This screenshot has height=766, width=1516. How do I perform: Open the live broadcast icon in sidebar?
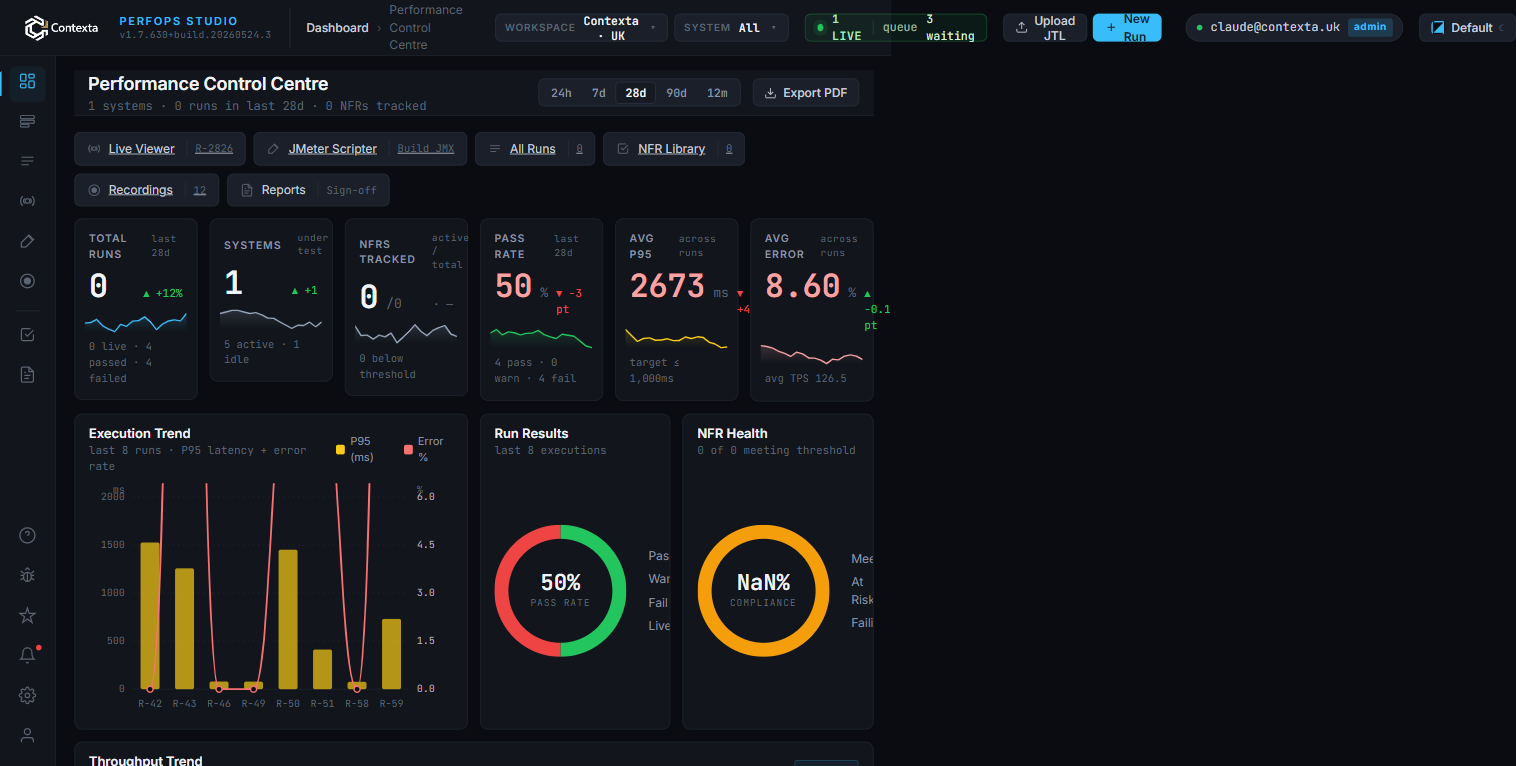pyautogui.click(x=27, y=201)
